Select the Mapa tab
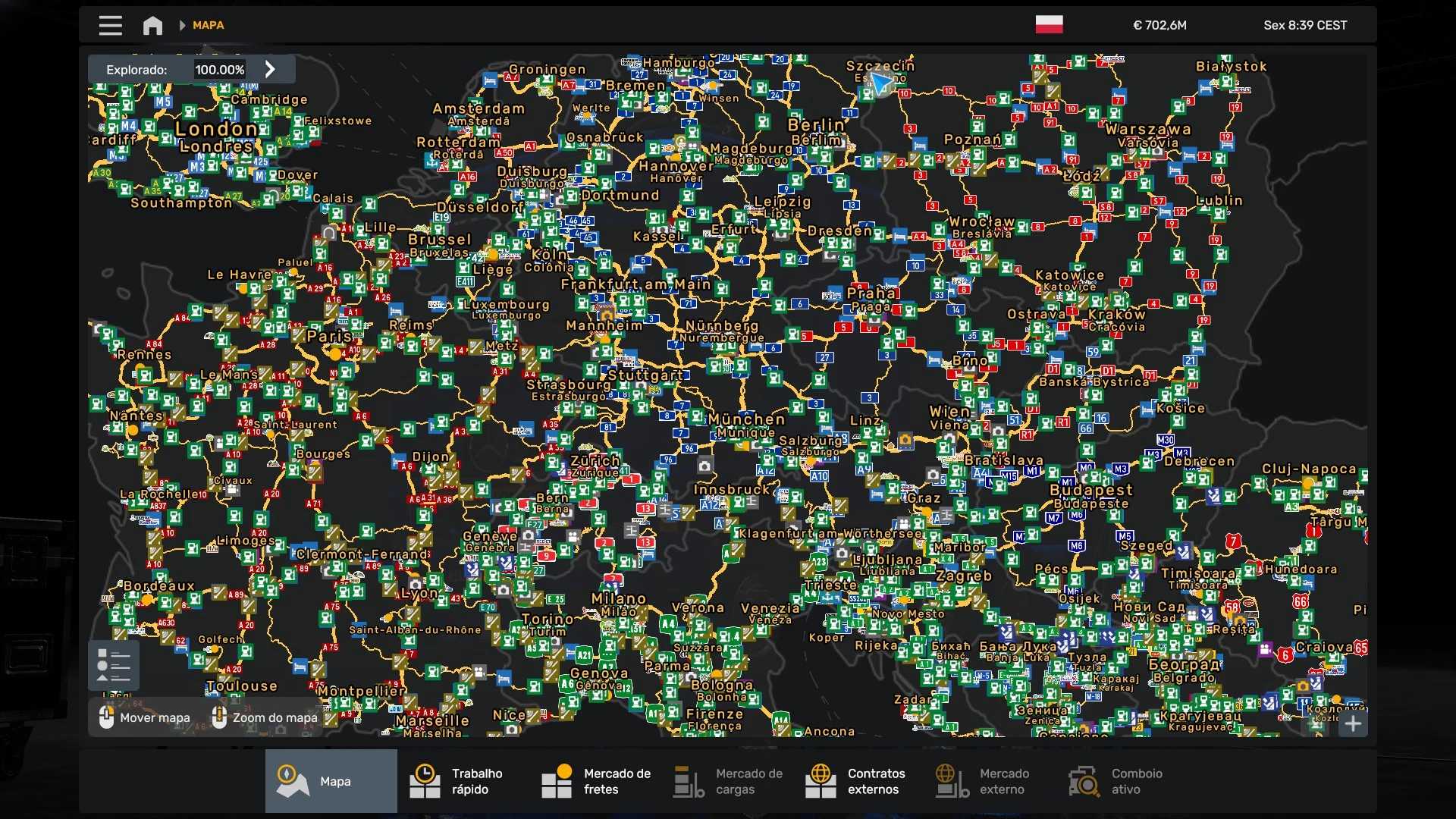Viewport: 1456px width, 819px height. click(x=331, y=781)
